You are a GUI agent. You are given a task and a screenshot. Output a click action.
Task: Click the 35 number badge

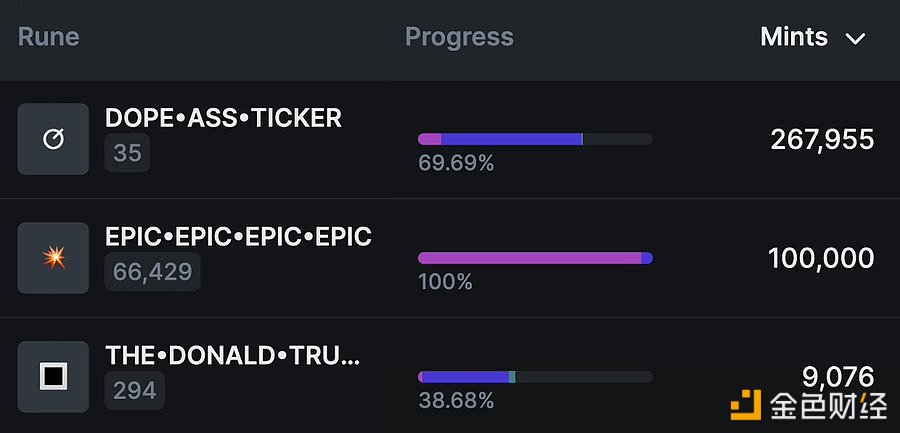127,153
